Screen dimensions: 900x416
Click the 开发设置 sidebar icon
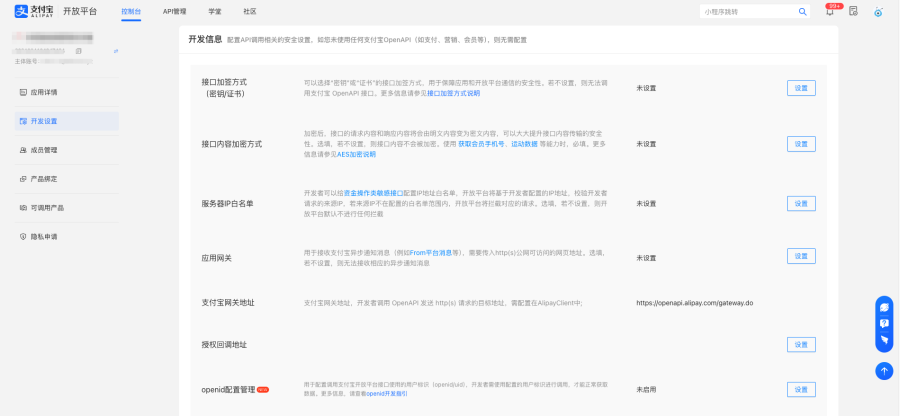(23, 121)
